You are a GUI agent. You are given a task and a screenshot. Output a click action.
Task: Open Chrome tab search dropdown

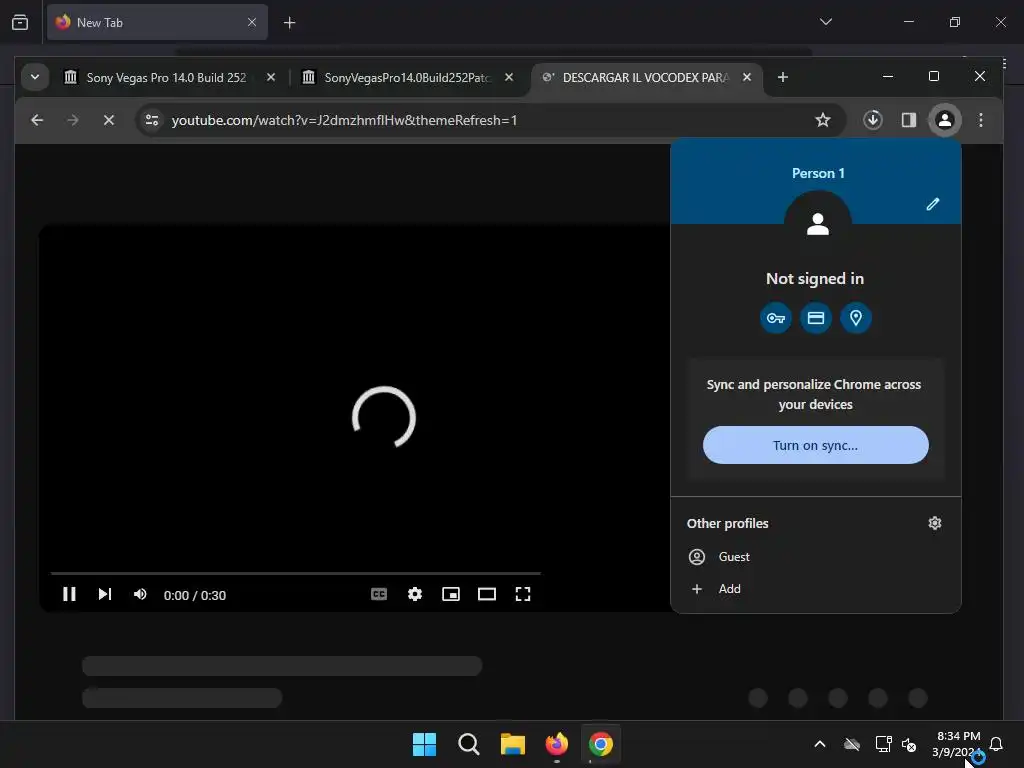pyautogui.click(x=35, y=77)
